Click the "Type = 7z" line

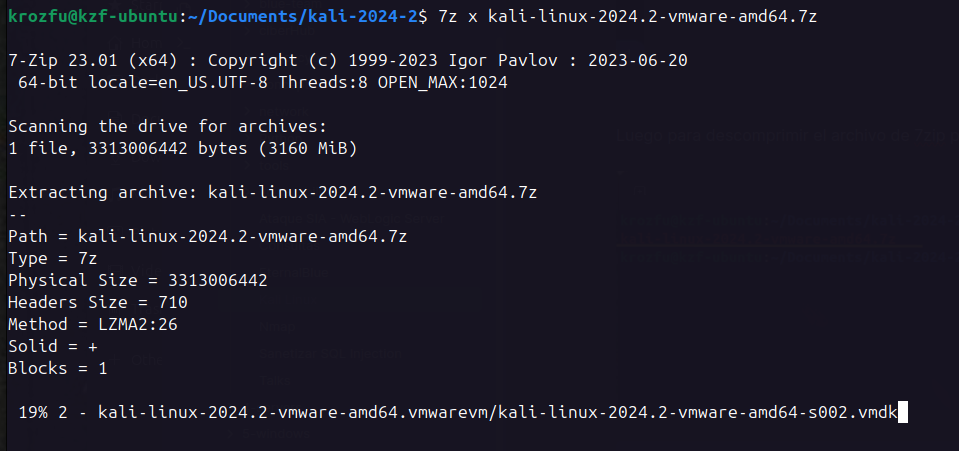pos(53,259)
